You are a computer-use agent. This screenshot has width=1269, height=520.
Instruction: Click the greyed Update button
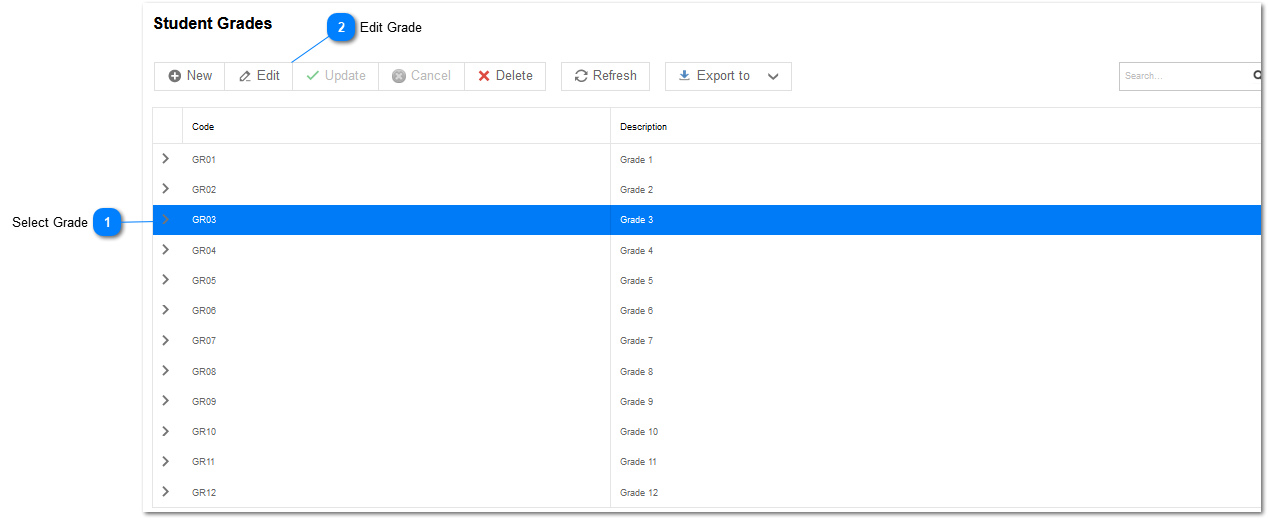pos(336,76)
